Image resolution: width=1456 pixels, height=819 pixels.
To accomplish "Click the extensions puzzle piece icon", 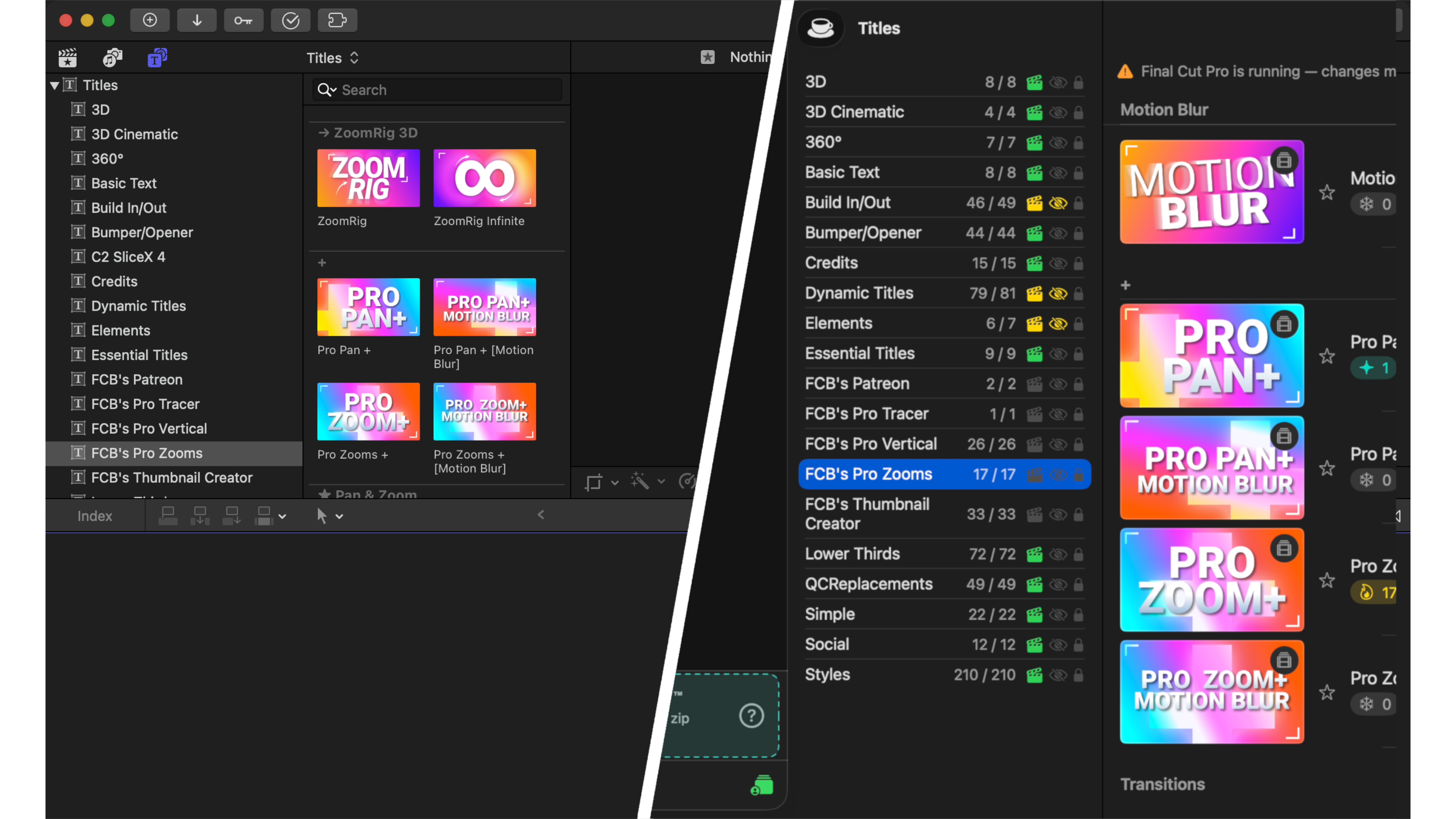I will click(x=337, y=20).
